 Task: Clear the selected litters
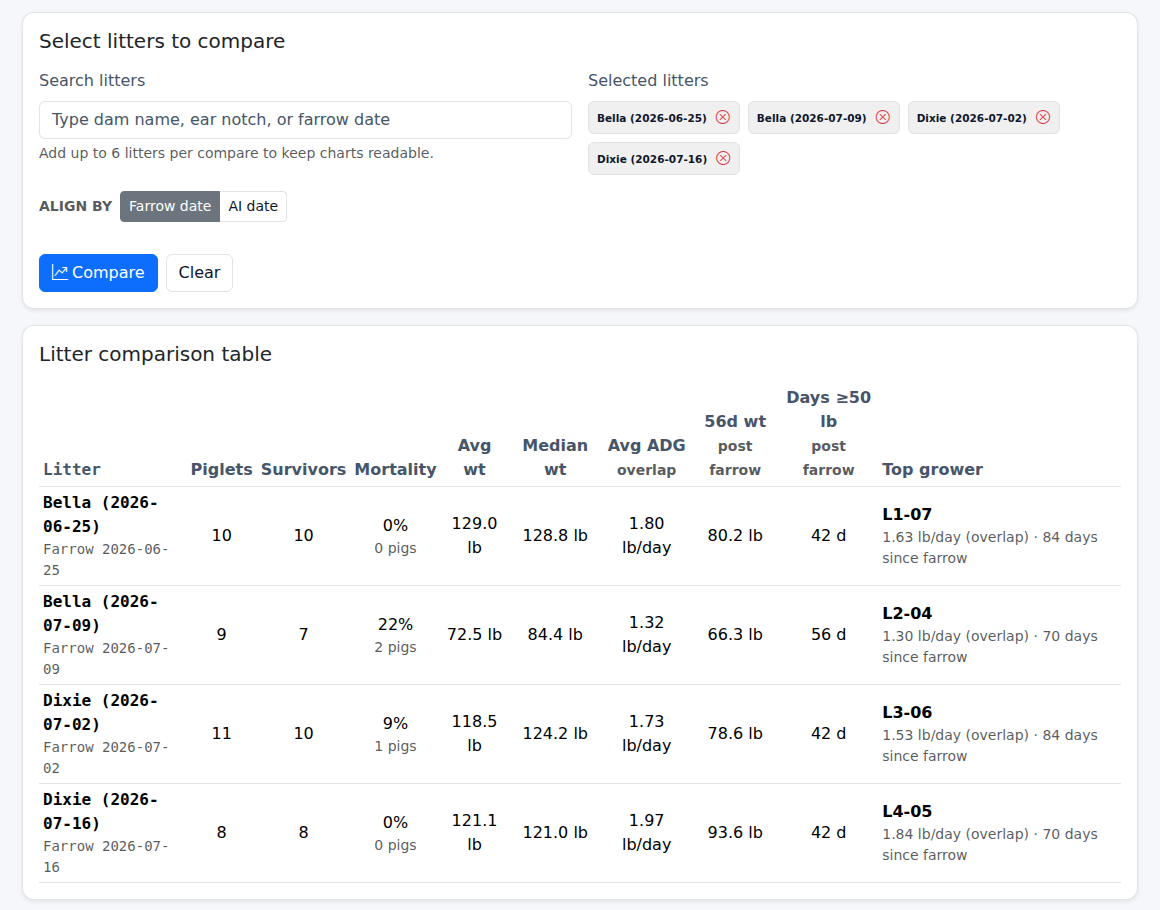click(199, 272)
